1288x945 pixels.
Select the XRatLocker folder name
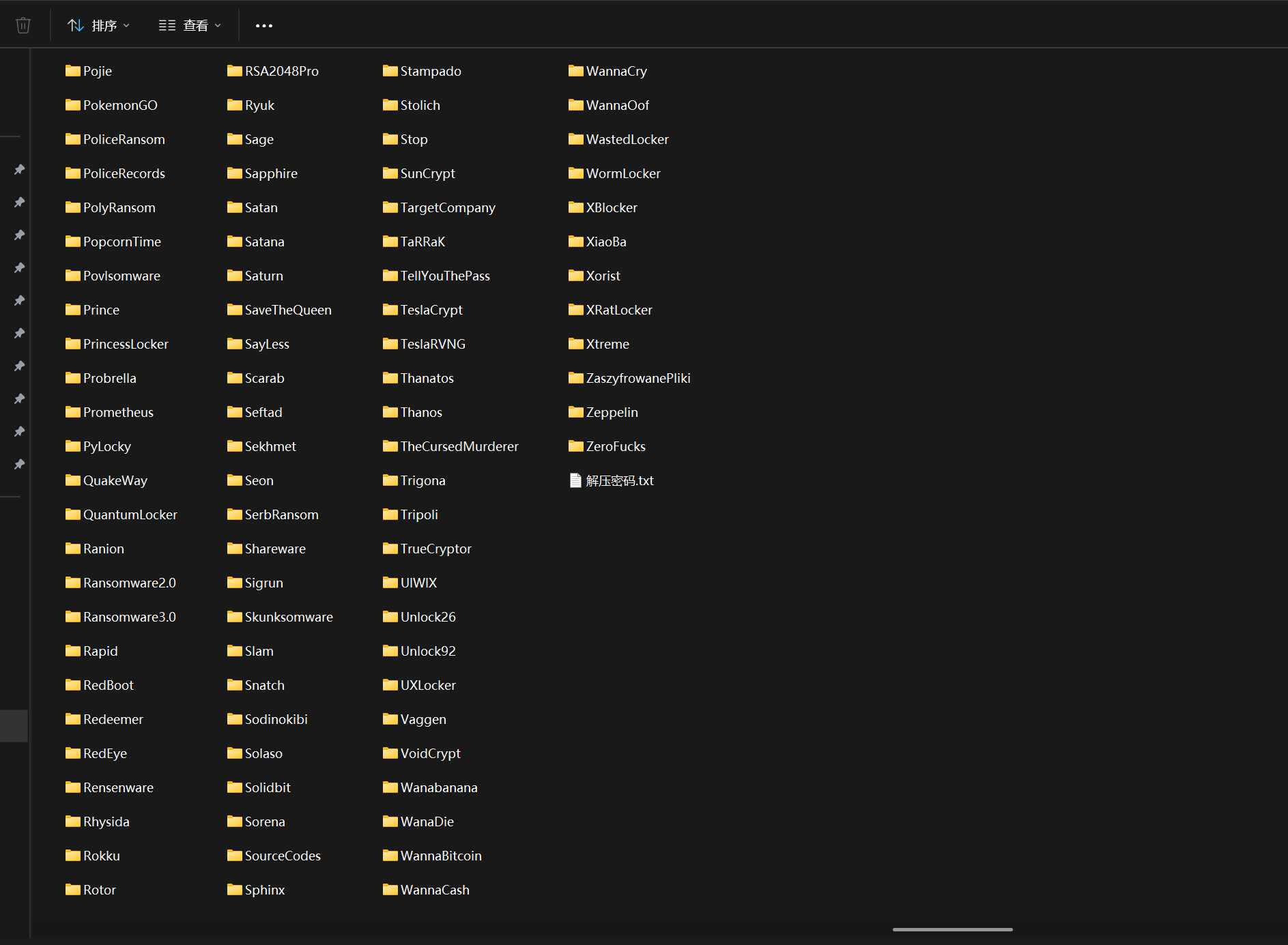click(619, 310)
